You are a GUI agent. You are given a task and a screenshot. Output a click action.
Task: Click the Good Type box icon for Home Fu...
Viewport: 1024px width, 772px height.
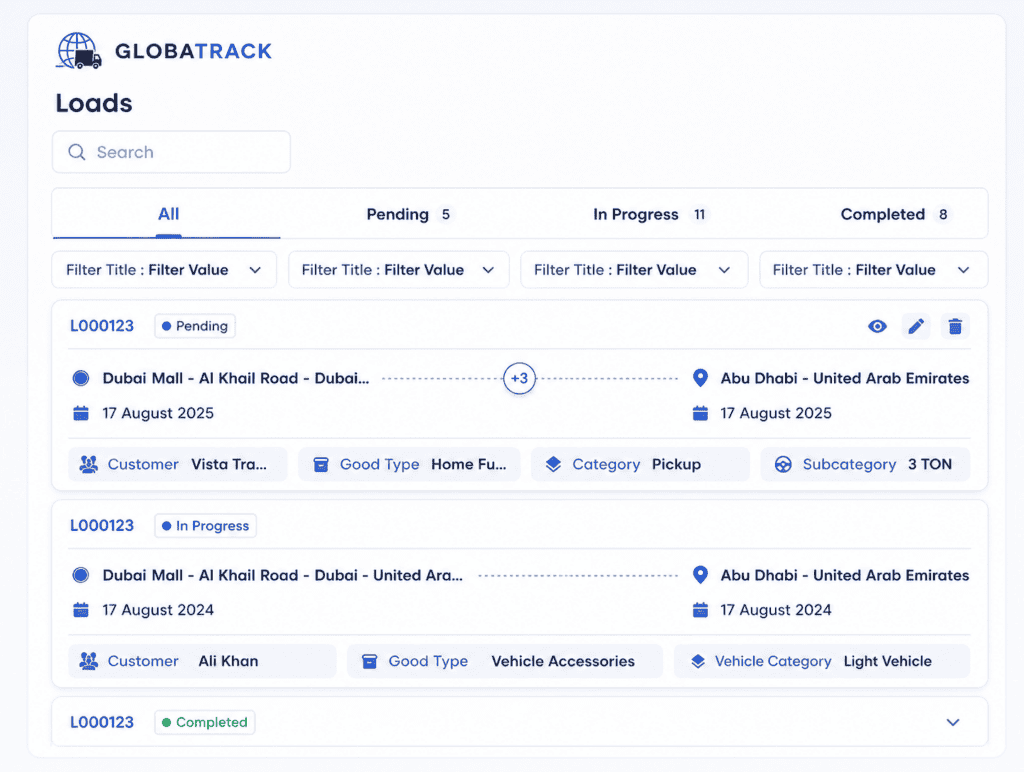pyautogui.click(x=321, y=464)
